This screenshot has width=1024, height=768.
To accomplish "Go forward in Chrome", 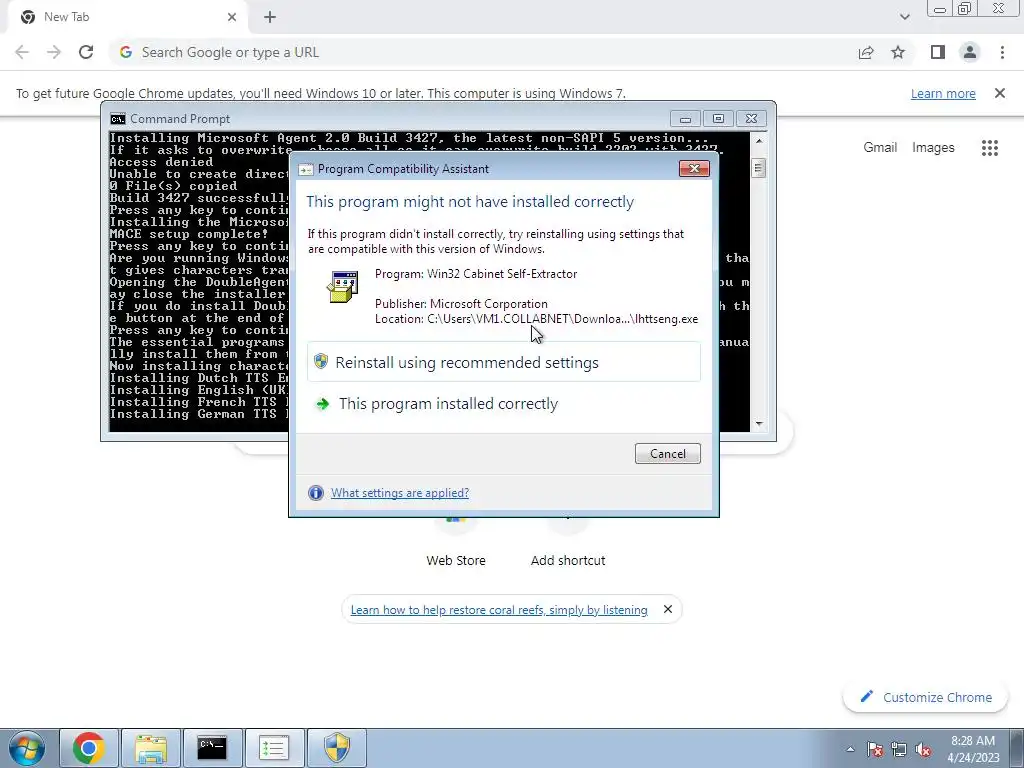I will click(x=54, y=52).
